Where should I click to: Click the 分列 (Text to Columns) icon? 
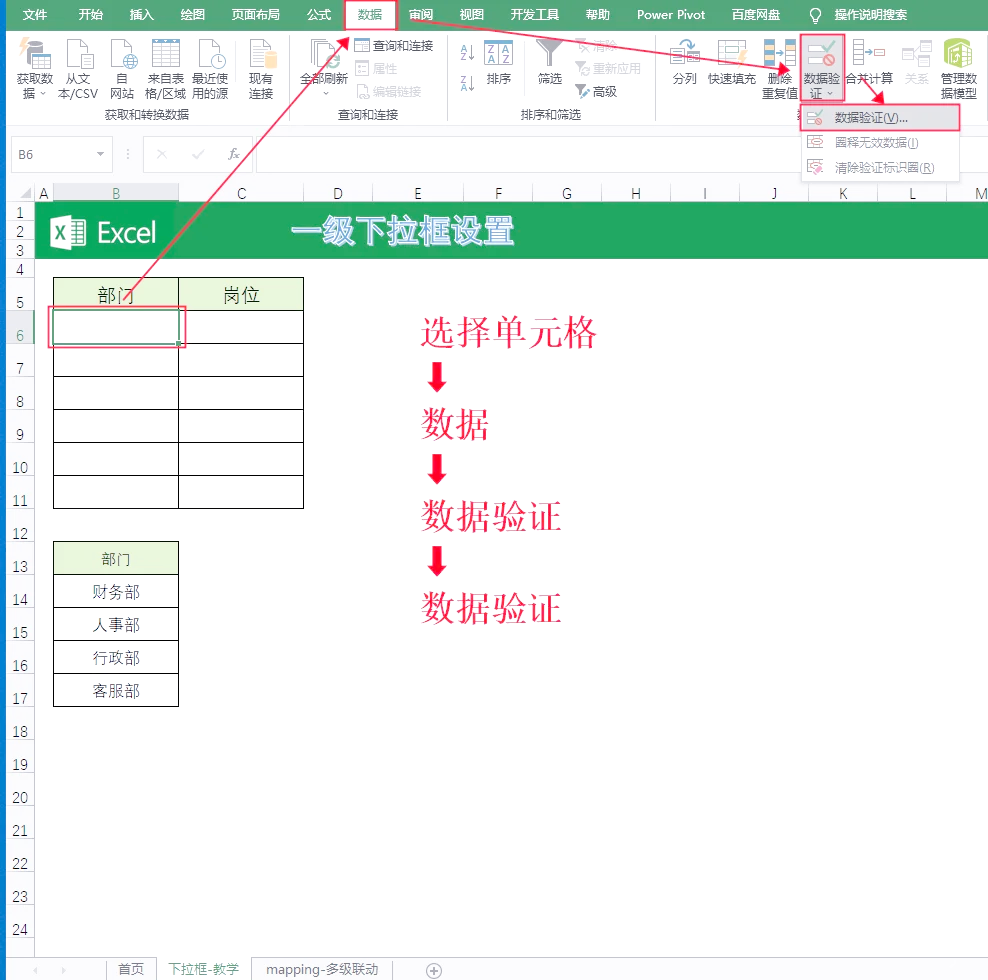coord(684,54)
